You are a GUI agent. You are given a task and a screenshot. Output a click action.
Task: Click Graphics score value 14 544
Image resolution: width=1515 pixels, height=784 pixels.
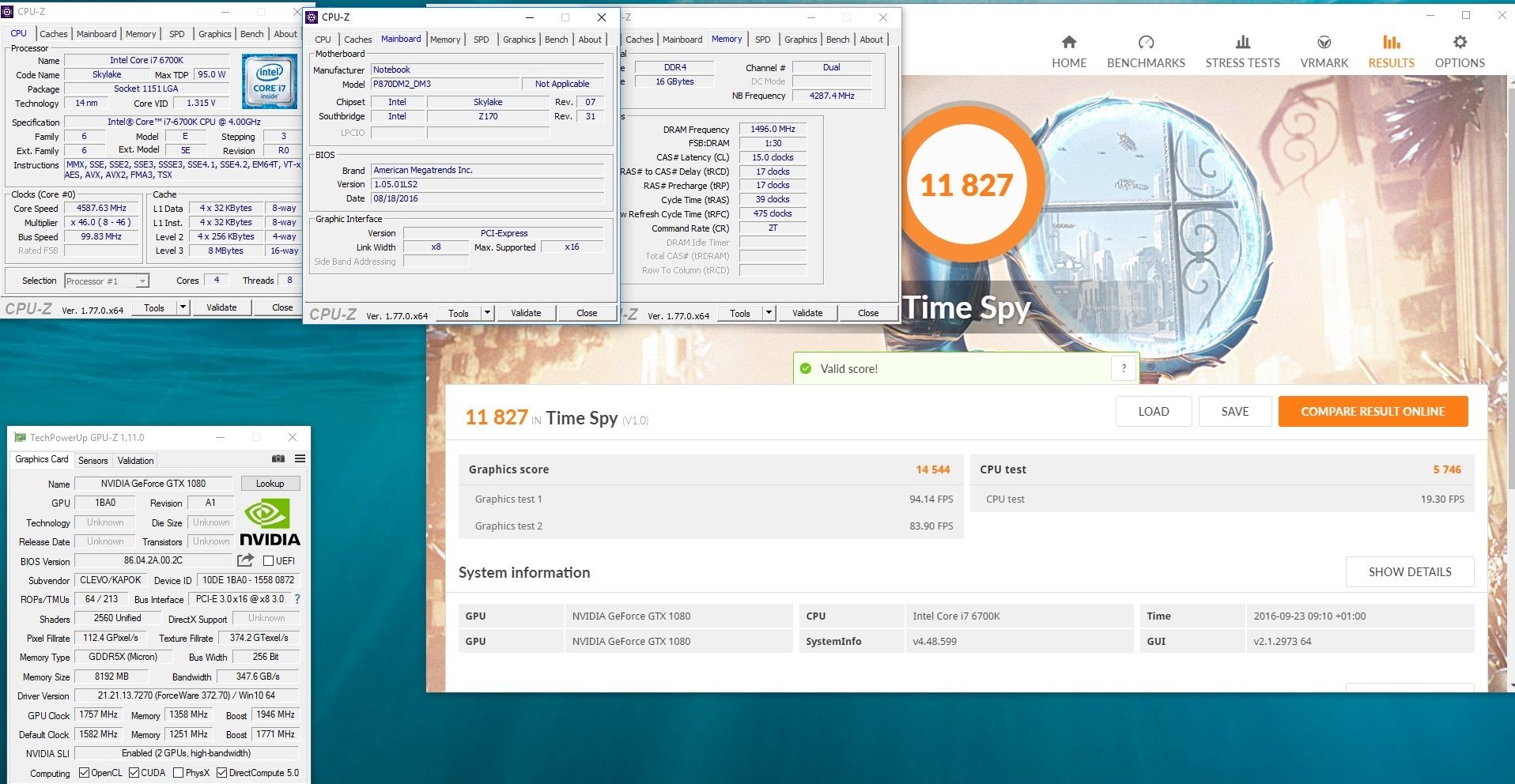pyautogui.click(x=933, y=469)
